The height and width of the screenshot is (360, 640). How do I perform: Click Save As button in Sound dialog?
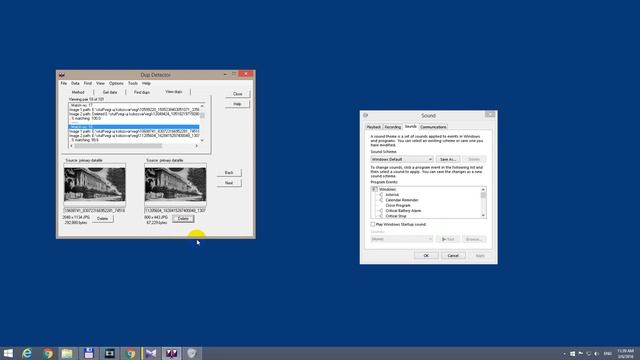(x=448, y=159)
